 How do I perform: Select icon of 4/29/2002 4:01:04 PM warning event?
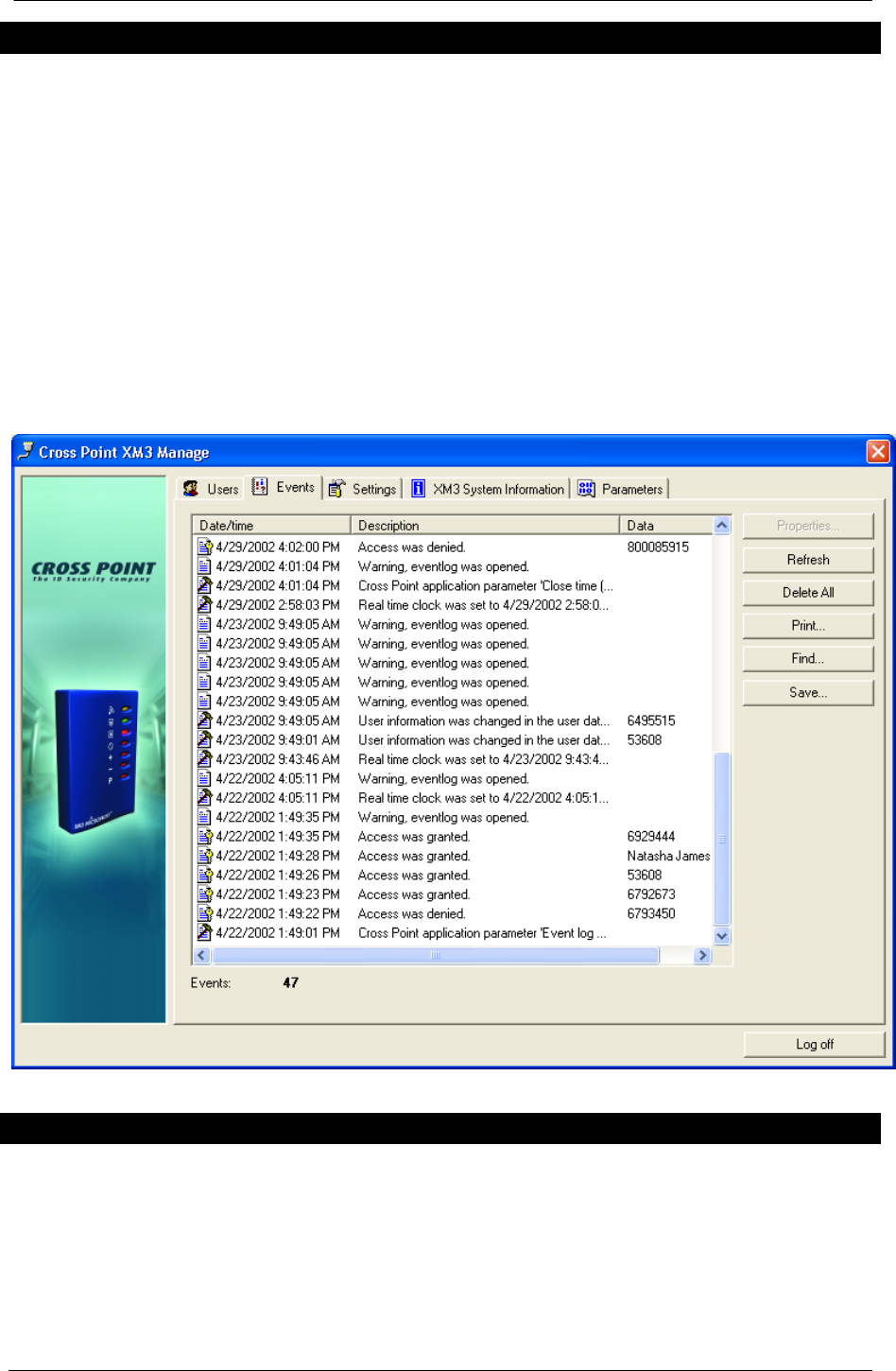click(x=204, y=566)
